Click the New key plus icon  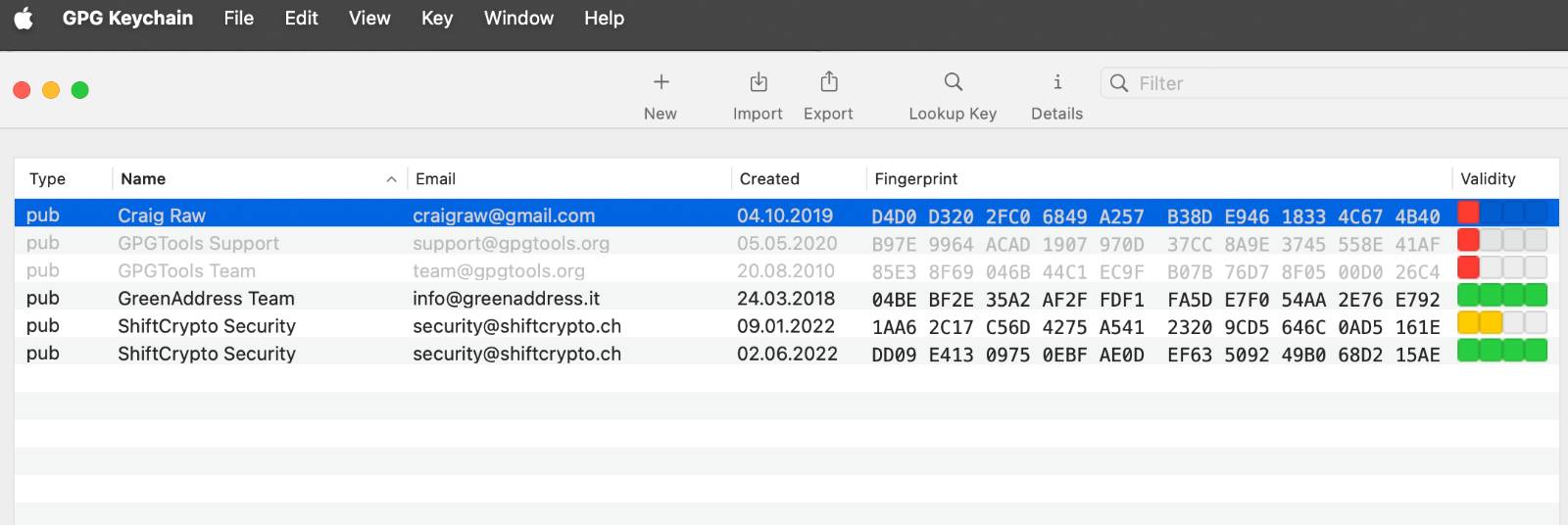661,82
